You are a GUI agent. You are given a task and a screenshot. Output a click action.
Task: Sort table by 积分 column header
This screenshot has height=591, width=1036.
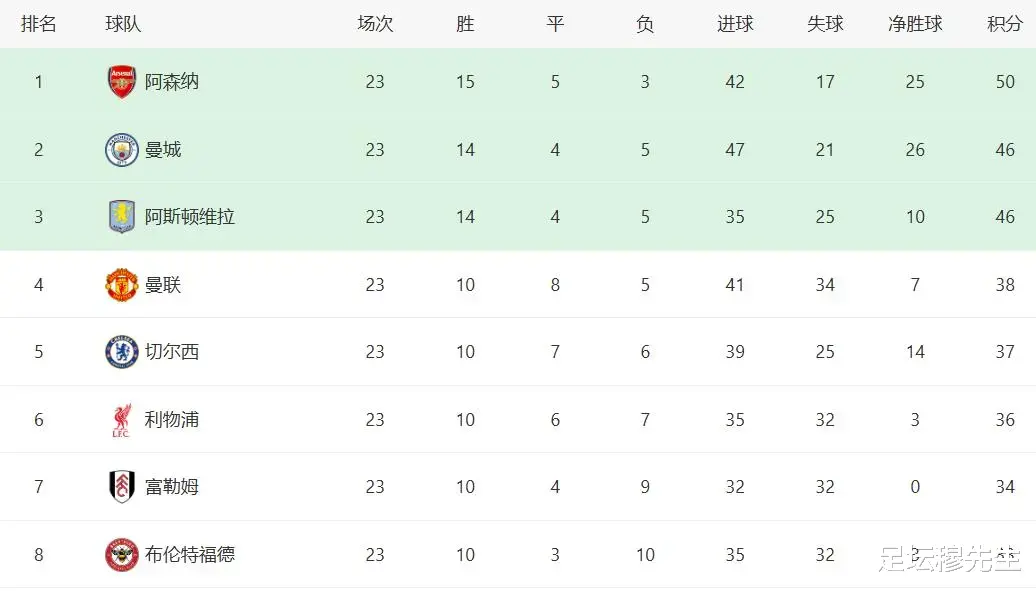coord(1004,24)
